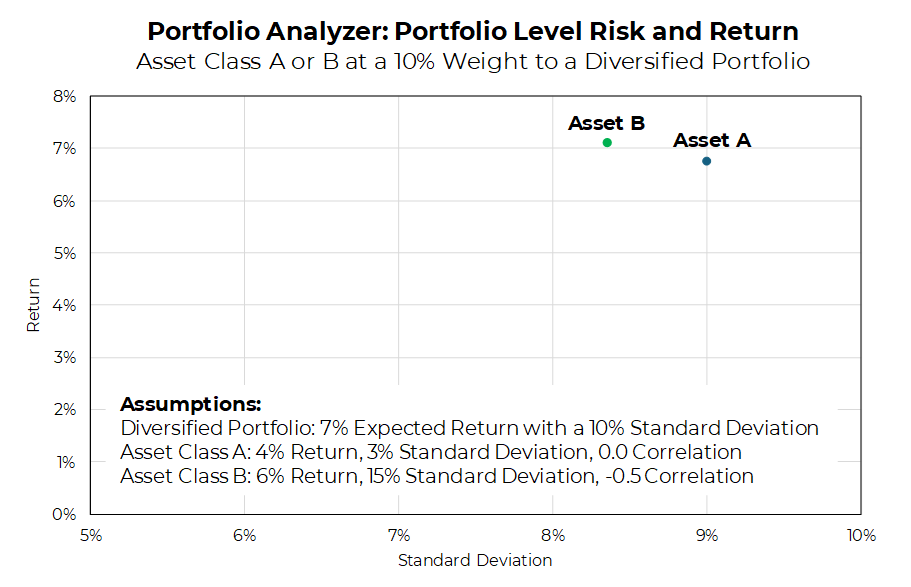Click the chart title Portfolio Analyzer
Screen dimensions: 911x587
pyautogui.click(x=473, y=31)
